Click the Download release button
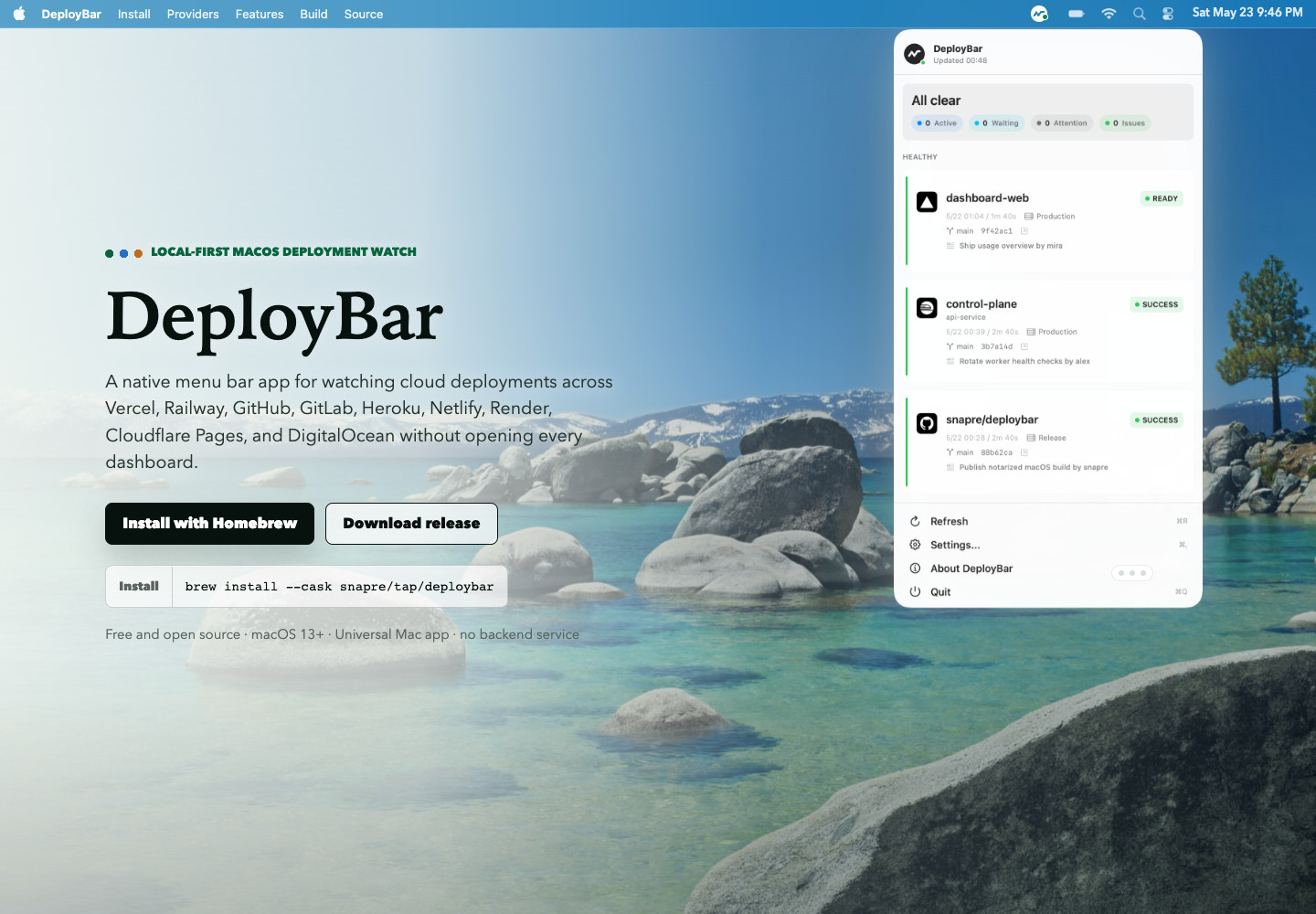This screenshot has height=914, width=1316. (411, 524)
